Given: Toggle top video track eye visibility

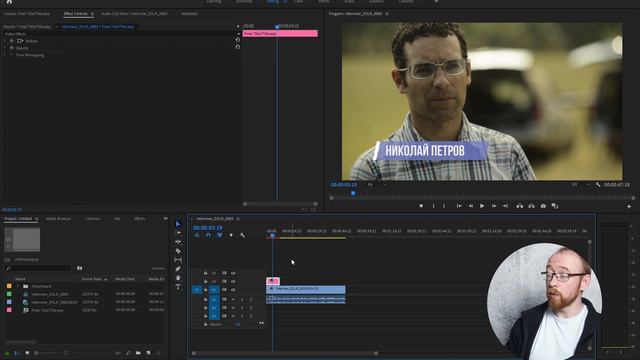Looking at the screenshot, I should click(x=233, y=273).
